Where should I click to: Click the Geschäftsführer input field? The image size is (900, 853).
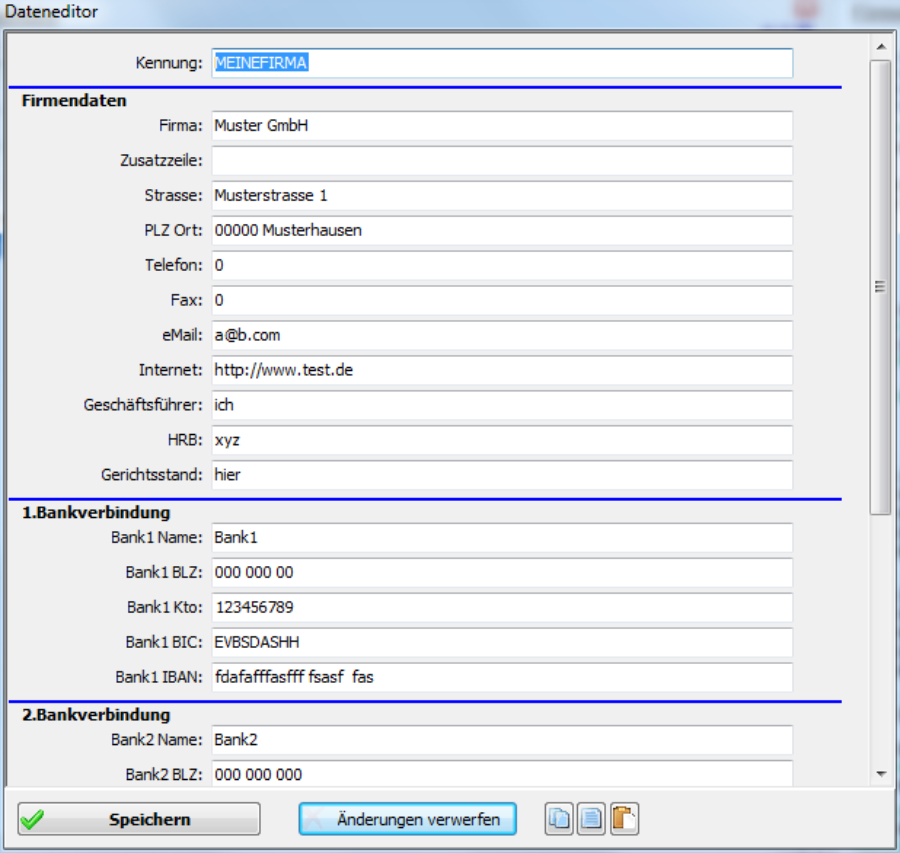tap(502, 406)
